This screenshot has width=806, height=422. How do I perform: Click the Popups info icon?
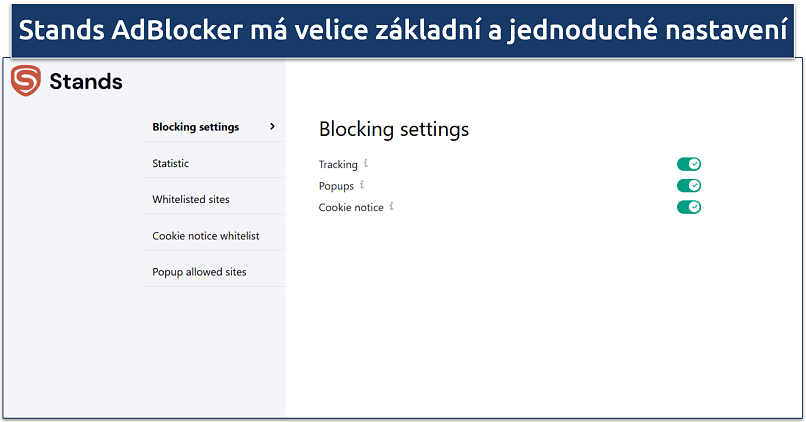362,185
